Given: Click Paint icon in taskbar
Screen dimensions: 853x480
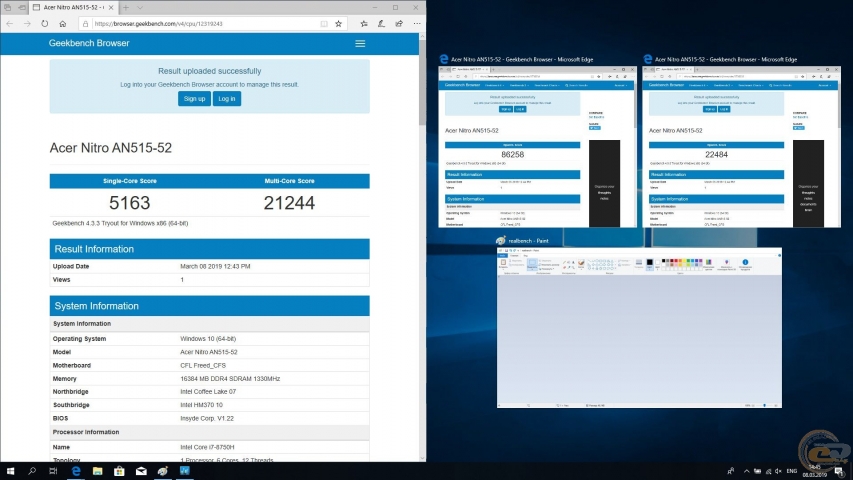Looking at the screenshot, I should tap(163, 471).
